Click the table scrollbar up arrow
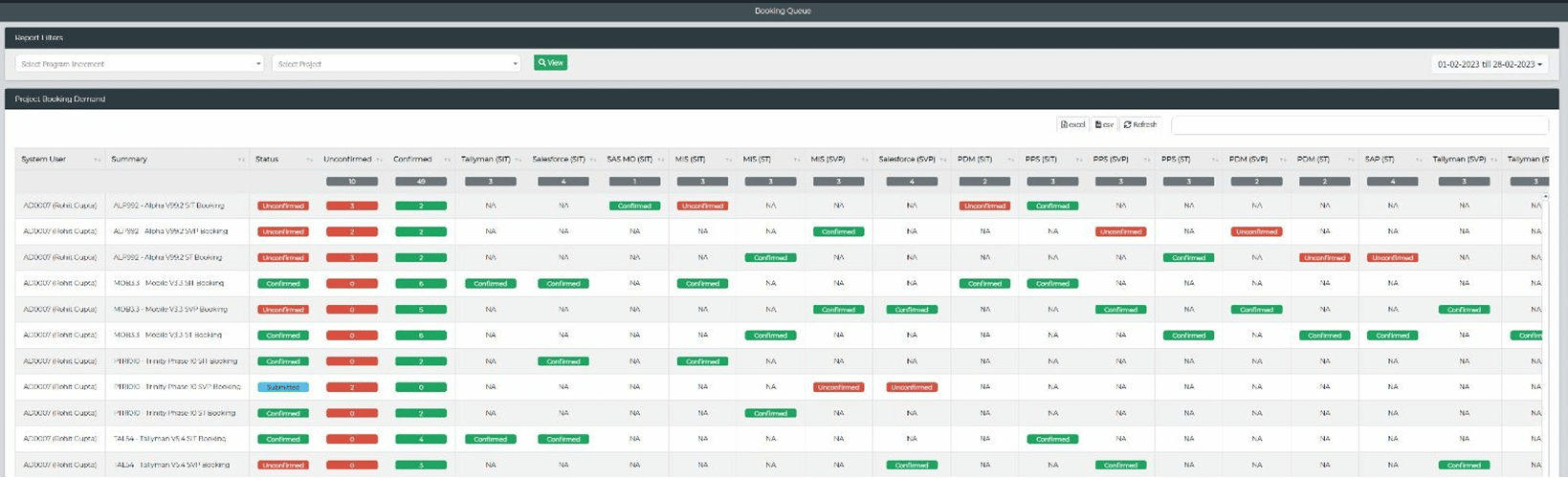 [1545, 196]
